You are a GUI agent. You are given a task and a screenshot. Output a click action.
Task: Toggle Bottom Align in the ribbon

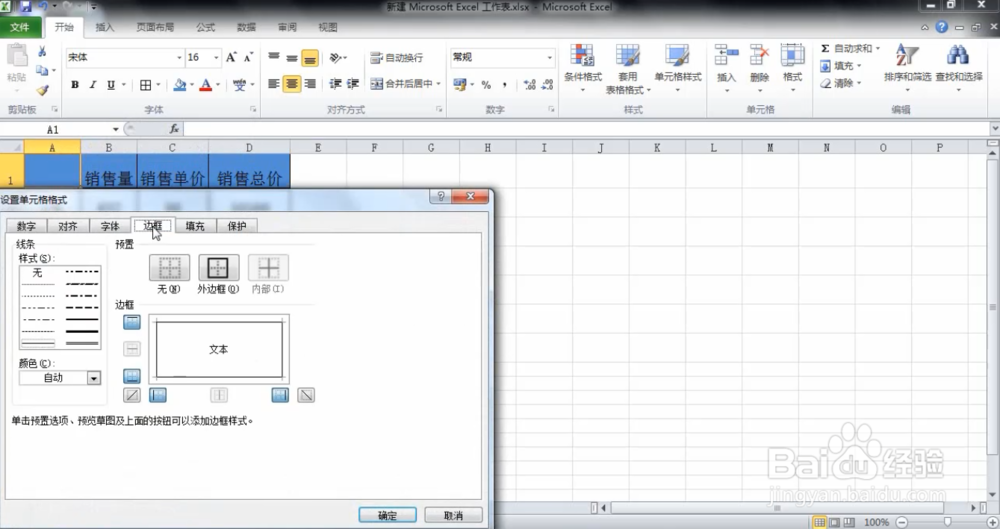tap(310, 58)
